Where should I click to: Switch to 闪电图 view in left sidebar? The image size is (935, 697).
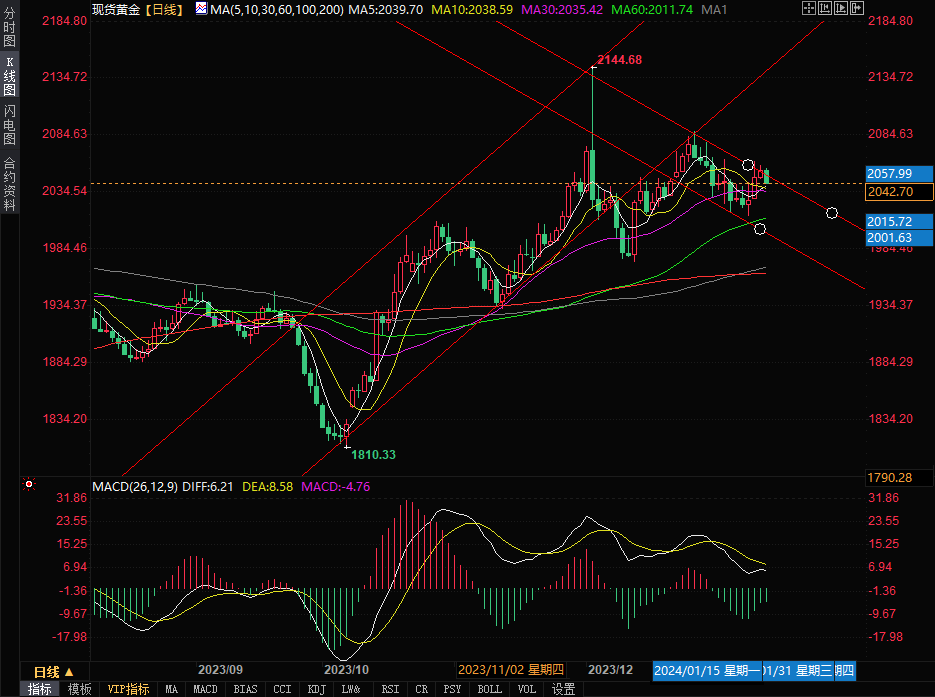9,126
